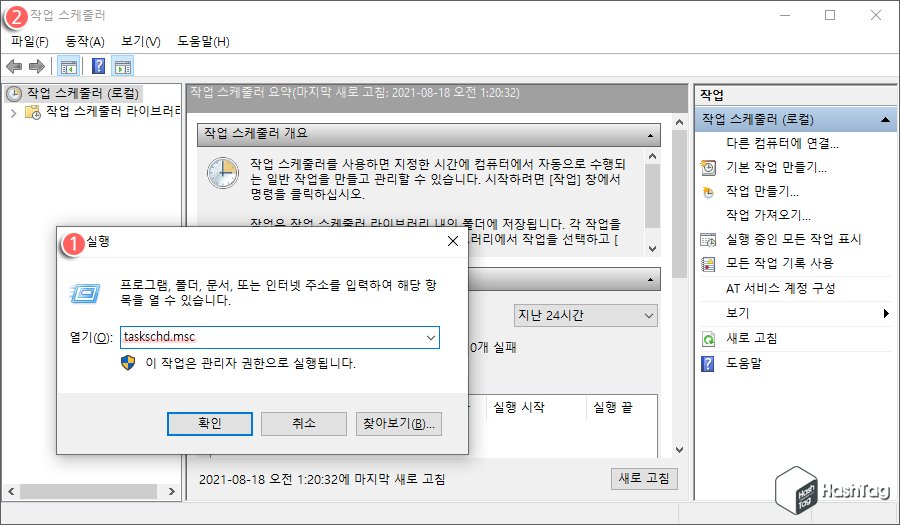Open the toolbar help question-mark icon
This screenshot has width=900, height=525.
(x=99, y=67)
